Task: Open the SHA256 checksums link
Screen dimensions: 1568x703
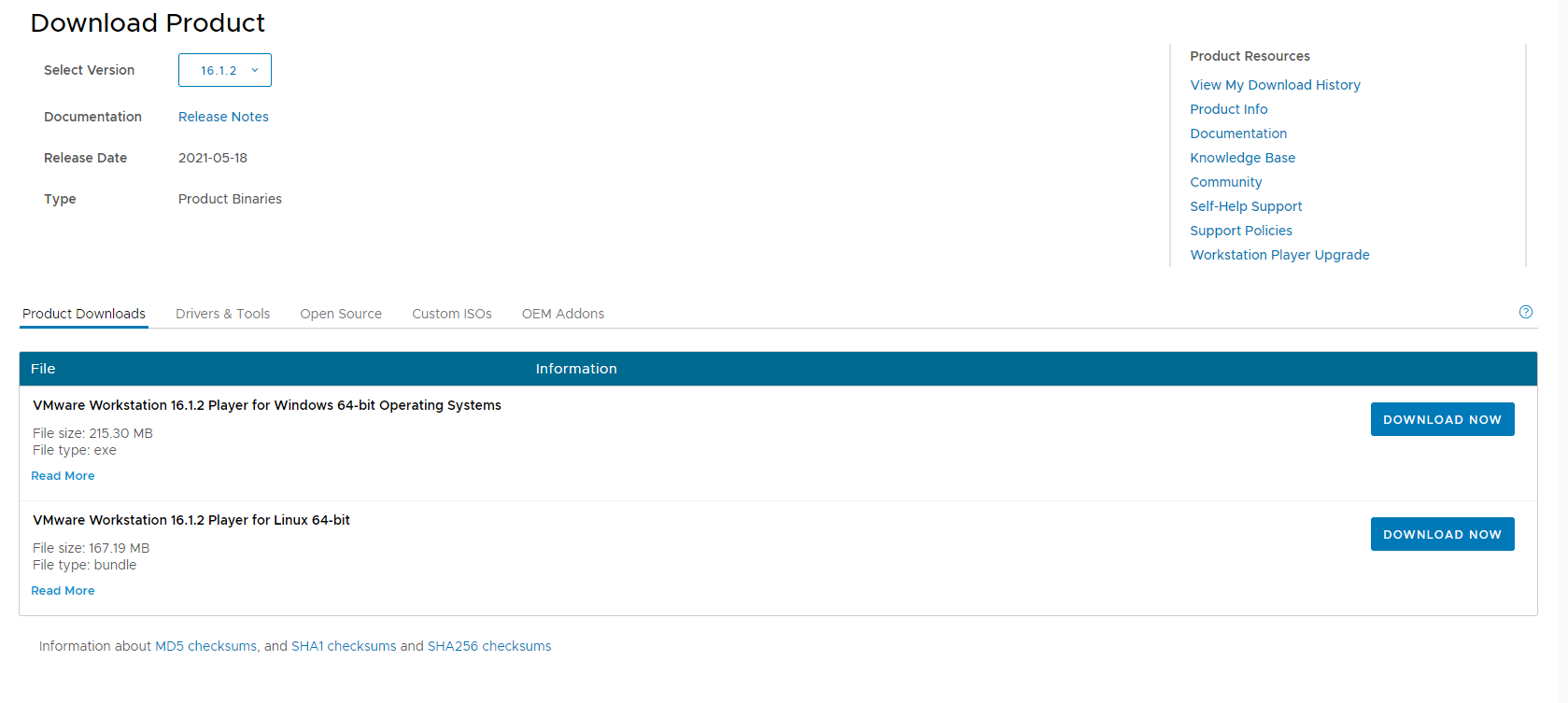Action: click(x=488, y=646)
